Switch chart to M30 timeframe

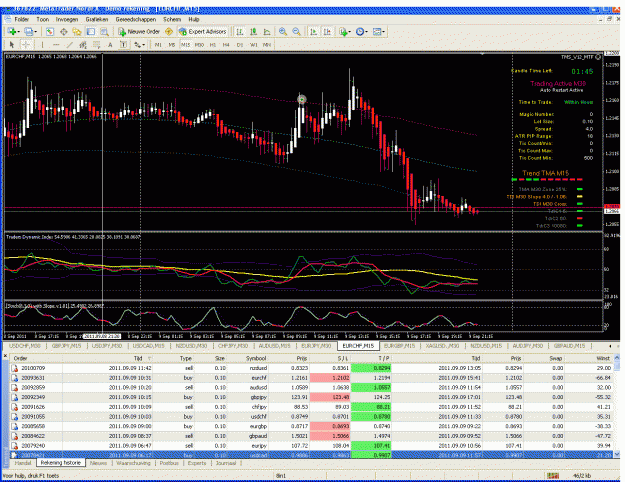click(199, 45)
